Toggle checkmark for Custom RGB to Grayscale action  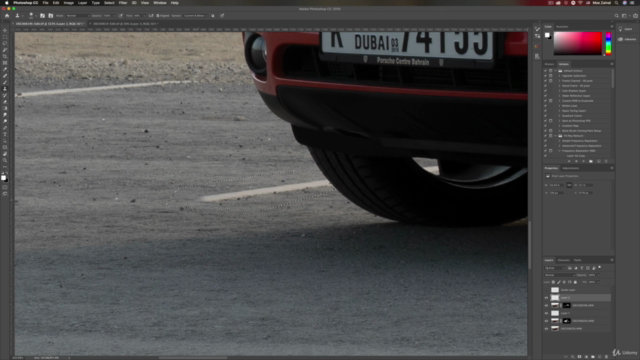(545, 101)
